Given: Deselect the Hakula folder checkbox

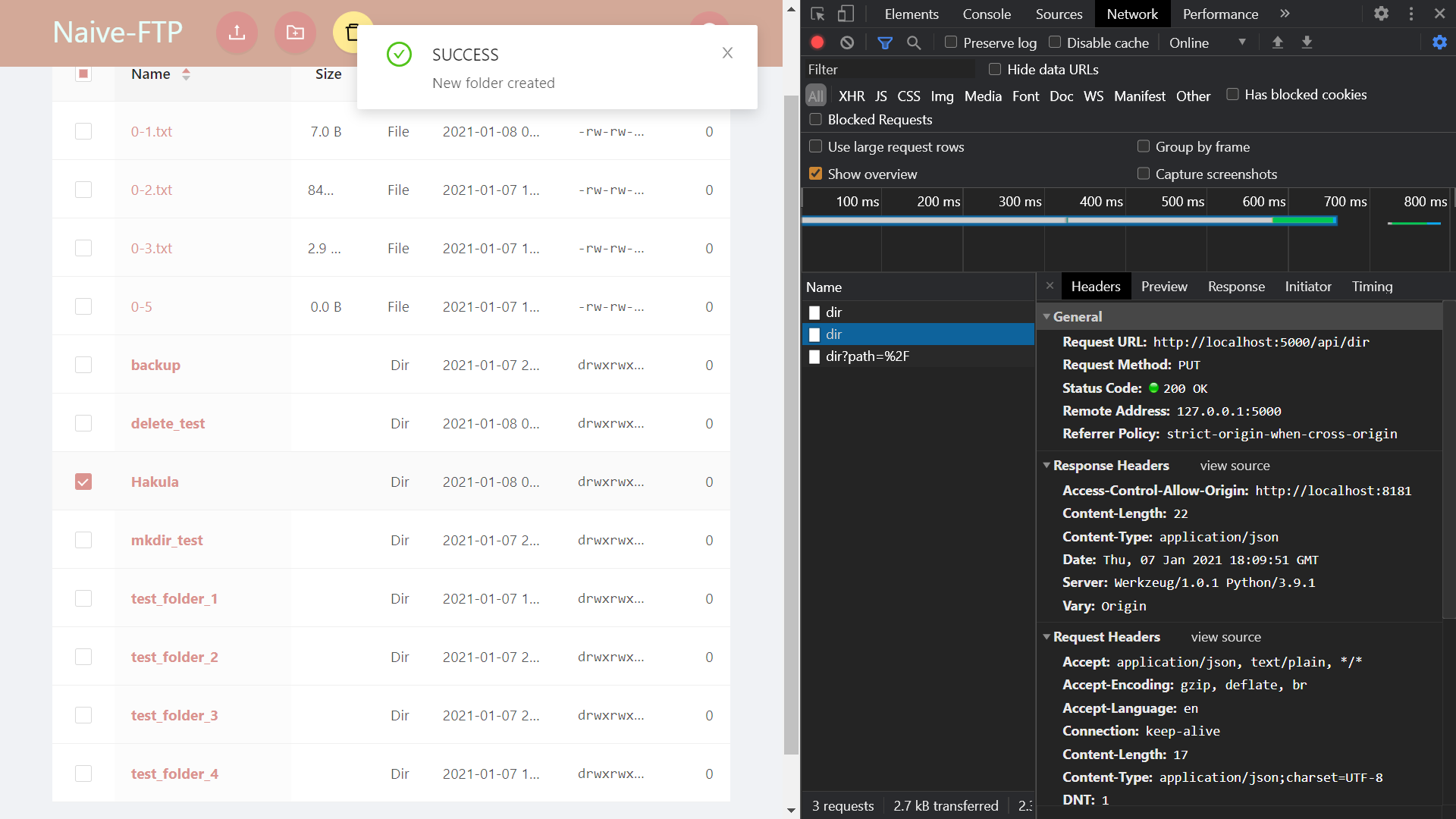Looking at the screenshot, I should (83, 481).
